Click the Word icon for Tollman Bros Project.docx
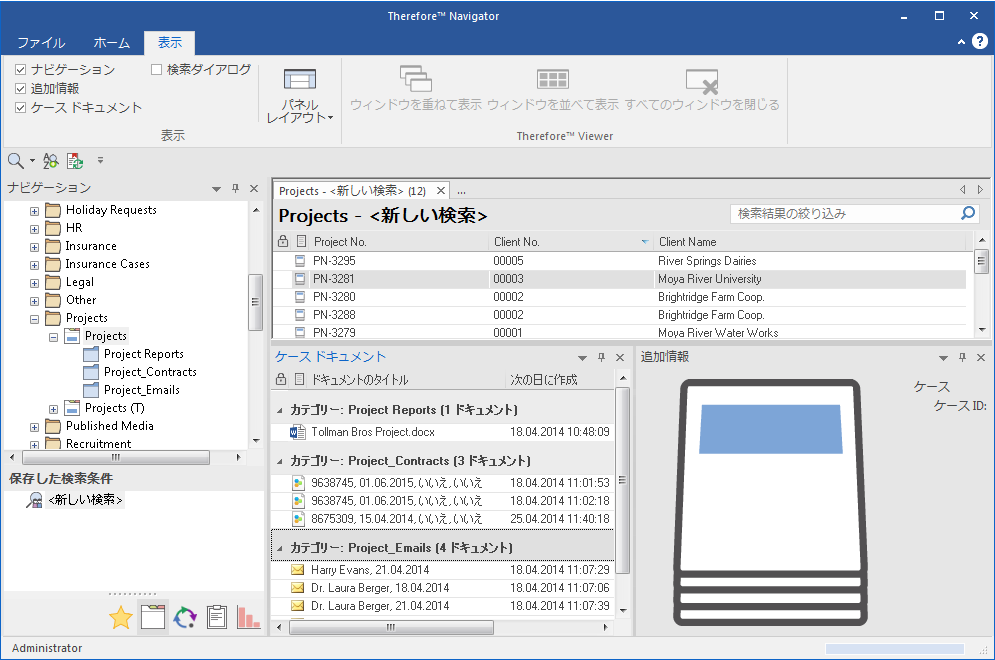The width and height of the screenshot is (995, 660). pyautogui.click(x=297, y=432)
